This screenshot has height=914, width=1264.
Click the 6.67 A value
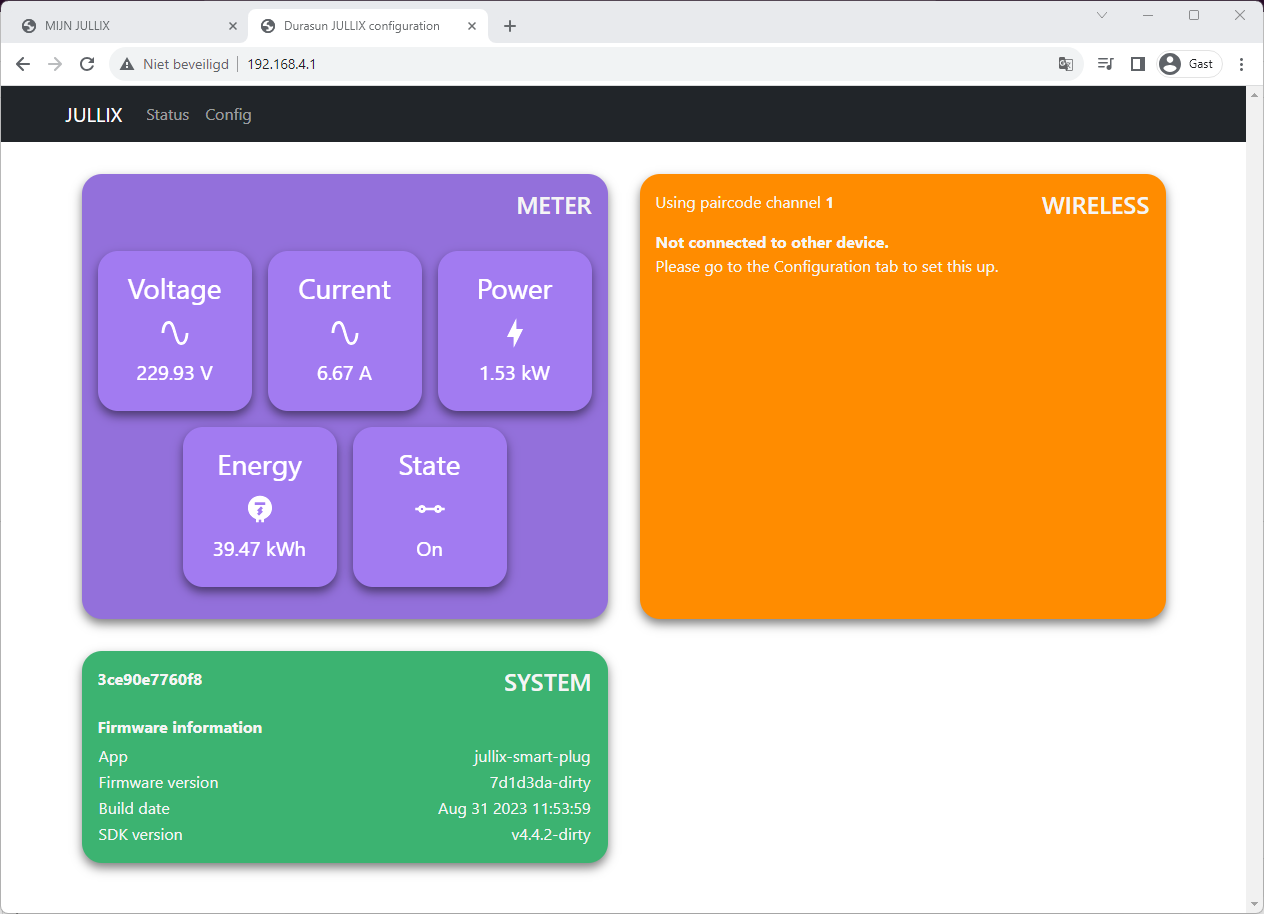pos(345,373)
